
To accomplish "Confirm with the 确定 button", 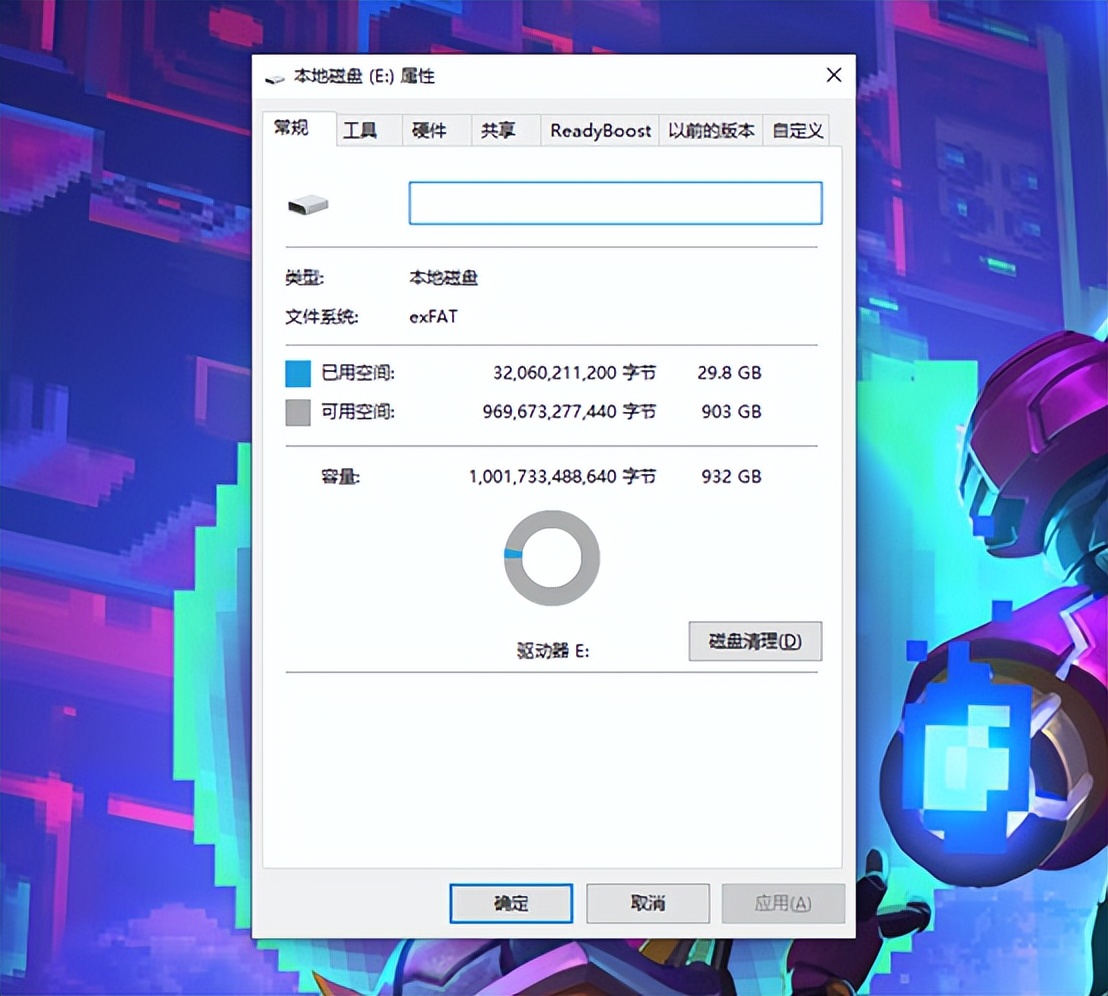I will 511,903.
